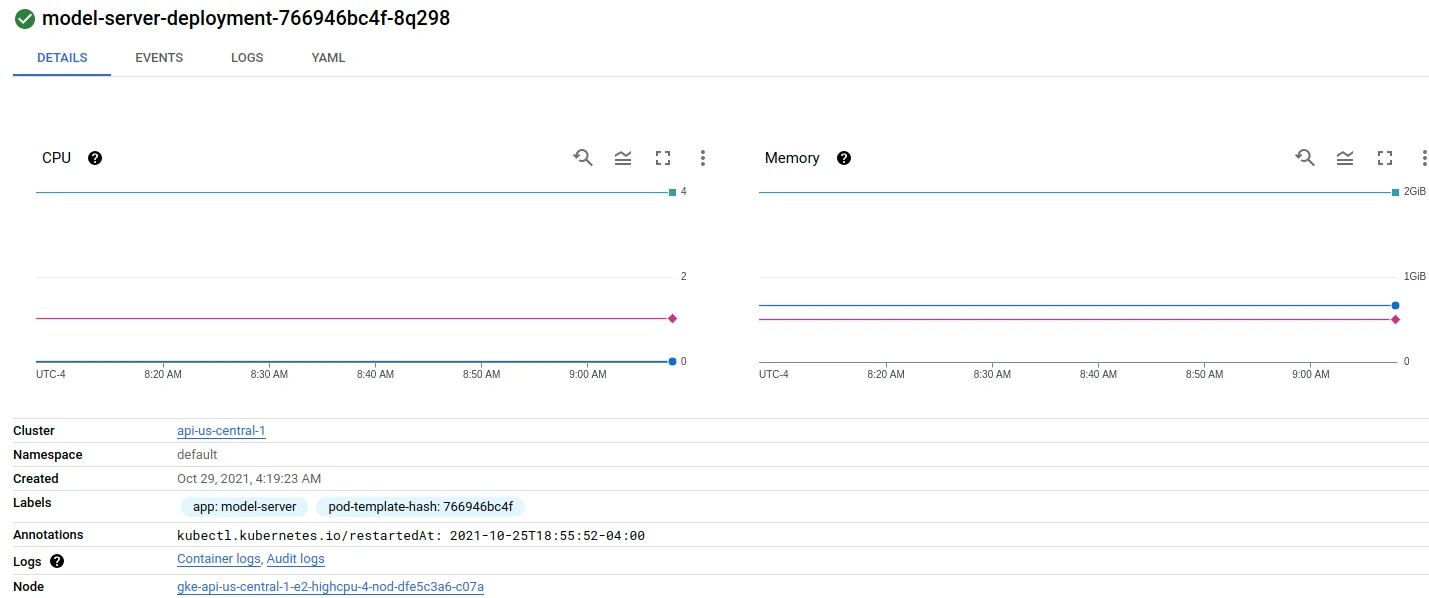1429x598 pixels.
Task: Toggle the Memory chart legend icon
Action: point(1345,158)
